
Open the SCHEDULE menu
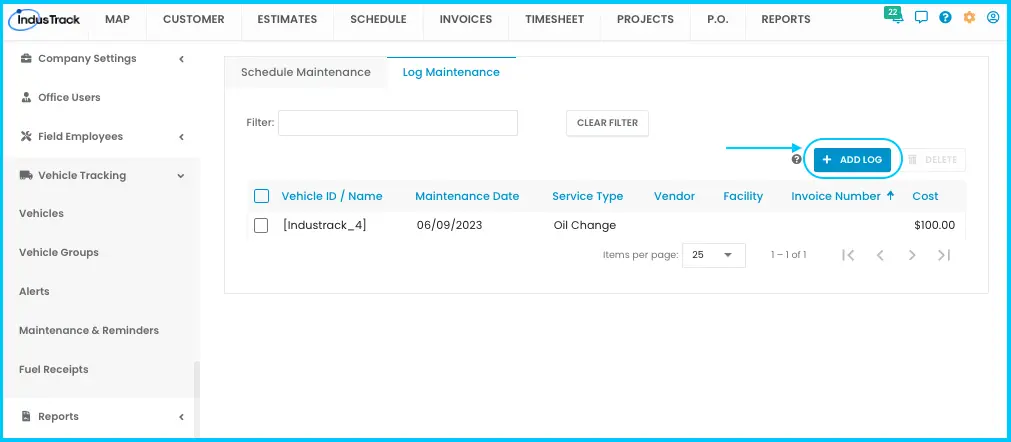click(378, 19)
